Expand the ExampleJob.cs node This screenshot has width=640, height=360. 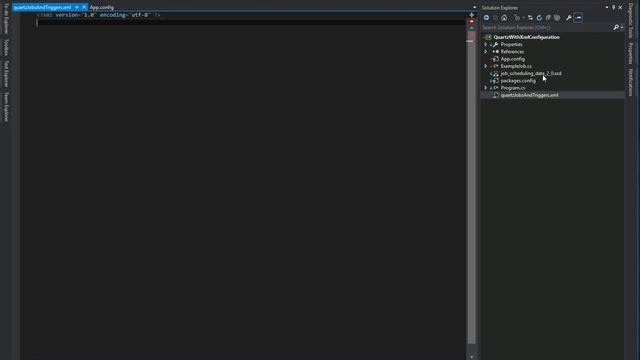coord(486,66)
